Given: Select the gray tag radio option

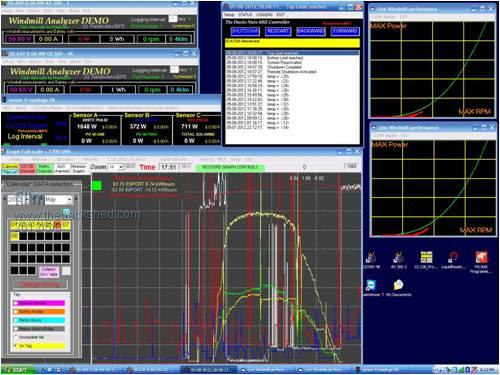Looking at the screenshot, I should click(x=39, y=329).
